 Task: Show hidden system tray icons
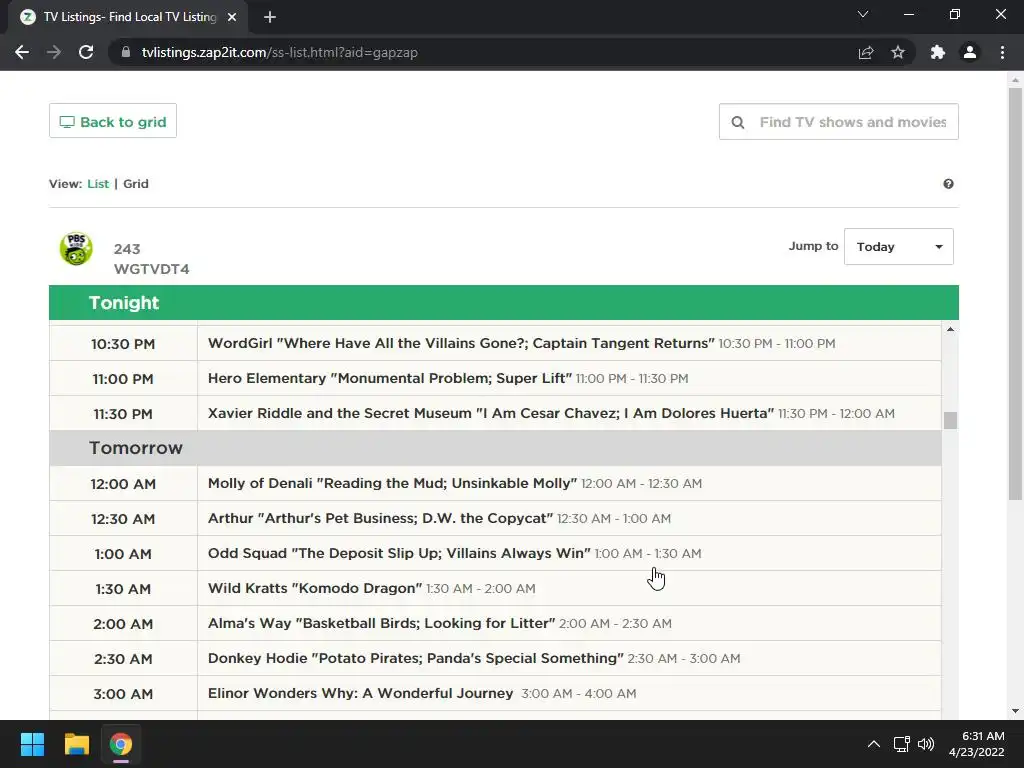pyautogui.click(x=873, y=744)
